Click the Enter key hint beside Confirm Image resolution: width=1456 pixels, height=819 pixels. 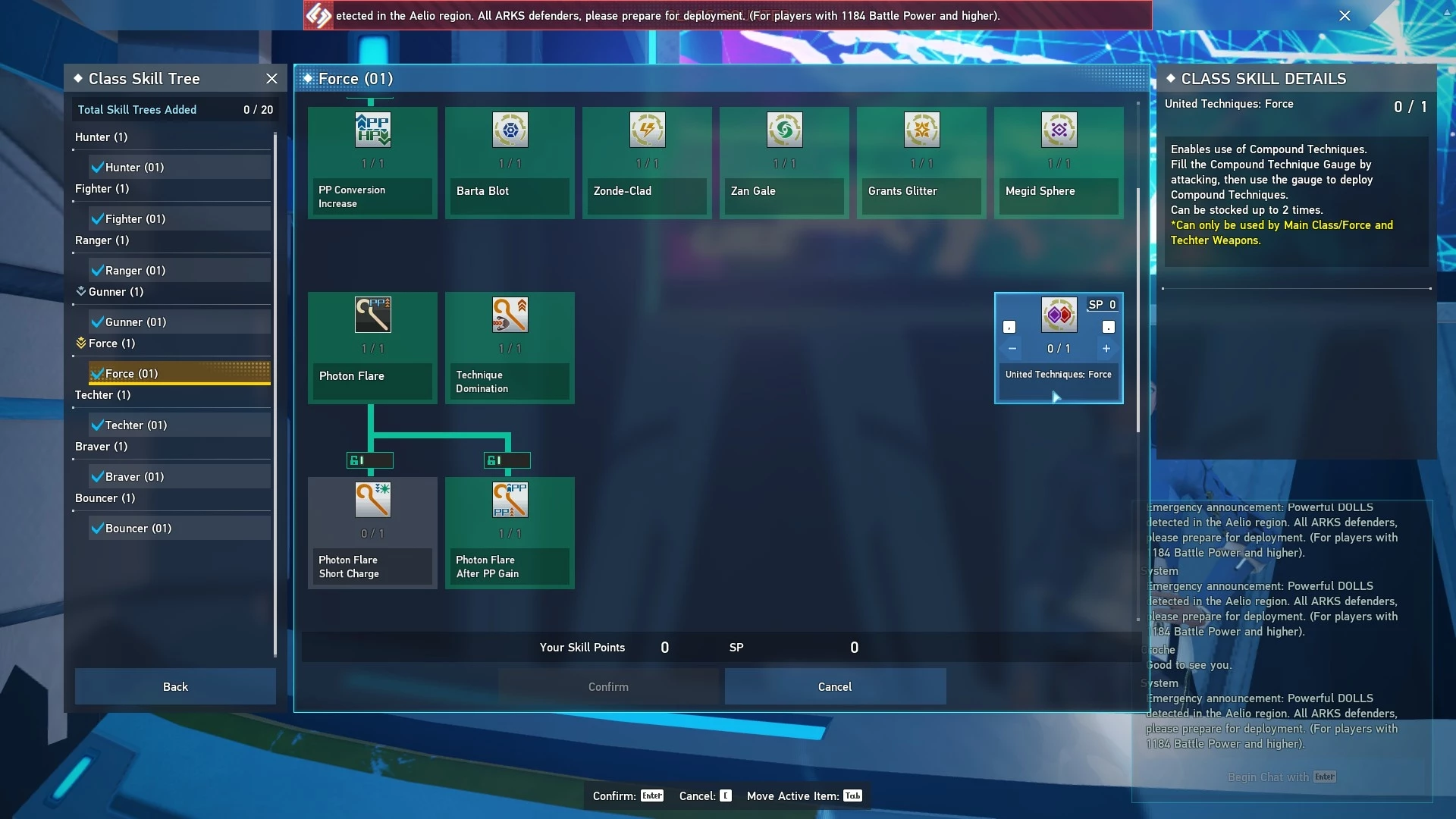(652, 795)
